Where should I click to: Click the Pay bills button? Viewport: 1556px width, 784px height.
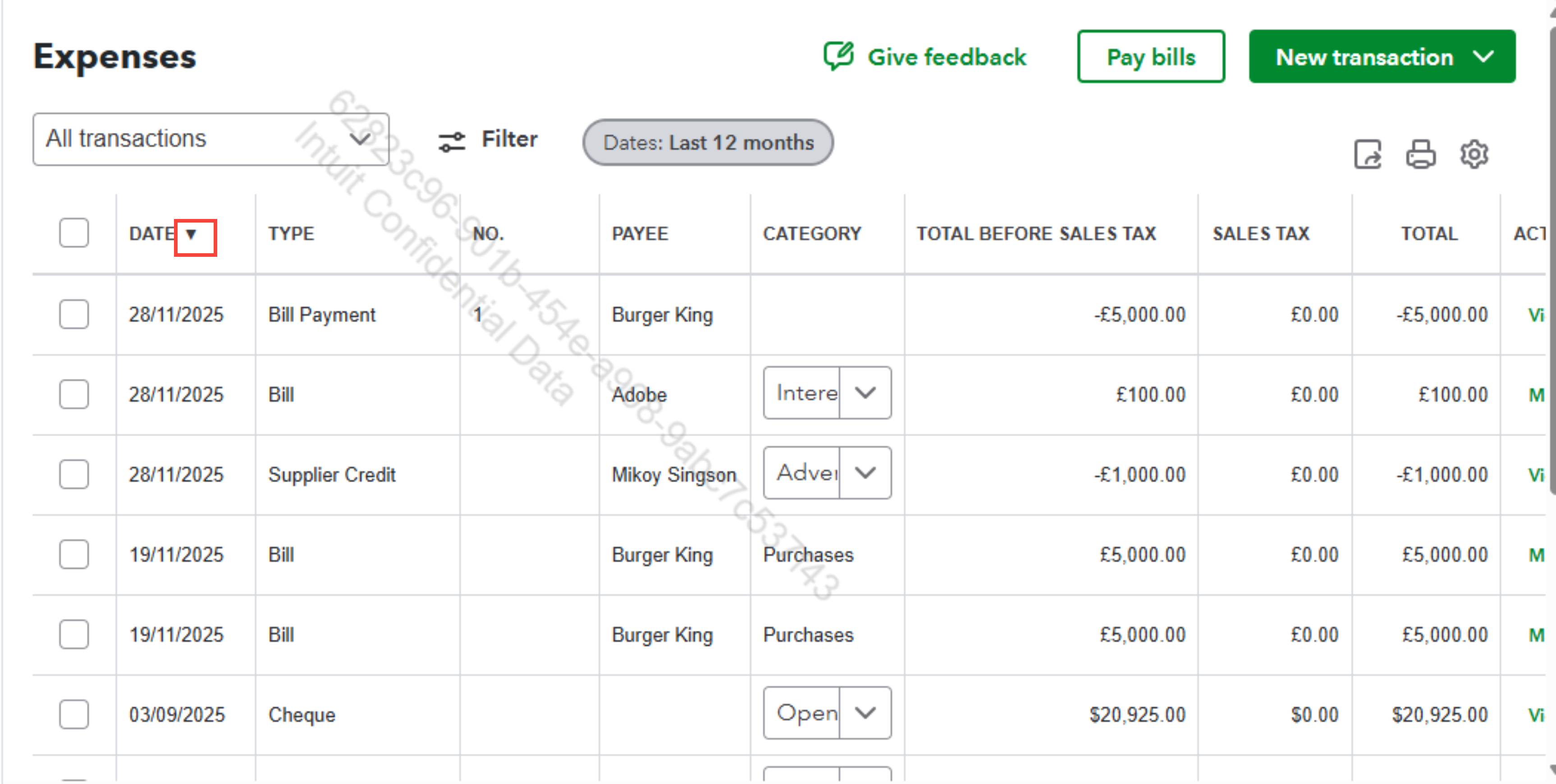tap(1151, 57)
